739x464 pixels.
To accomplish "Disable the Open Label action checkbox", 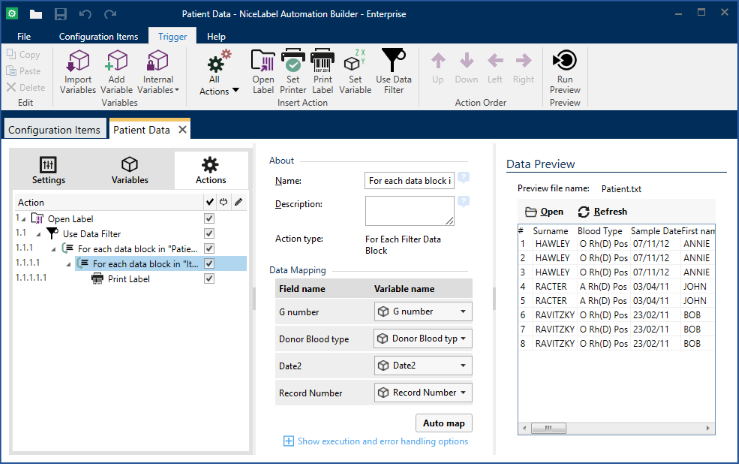I will [209, 218].
